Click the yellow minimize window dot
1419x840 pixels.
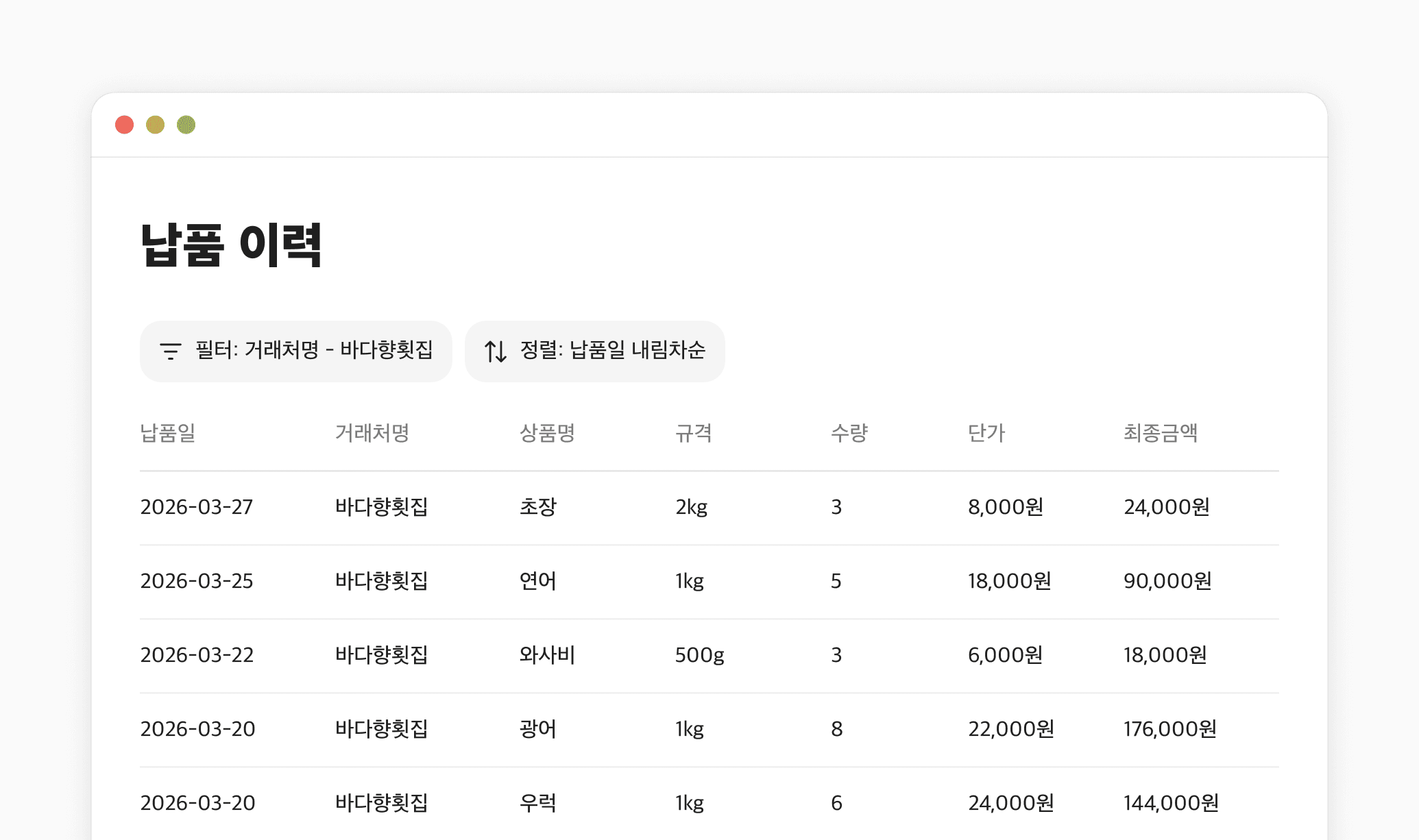point(155,125)
